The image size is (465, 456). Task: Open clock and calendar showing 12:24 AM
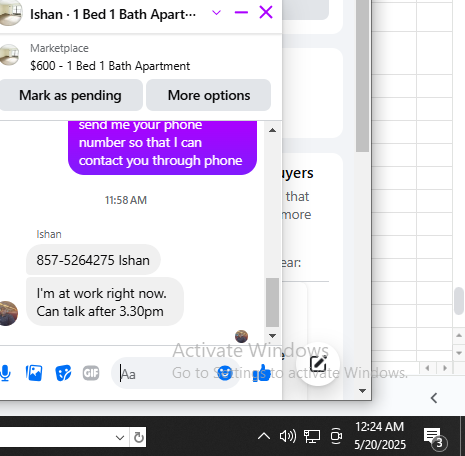(x=380, y=436)
